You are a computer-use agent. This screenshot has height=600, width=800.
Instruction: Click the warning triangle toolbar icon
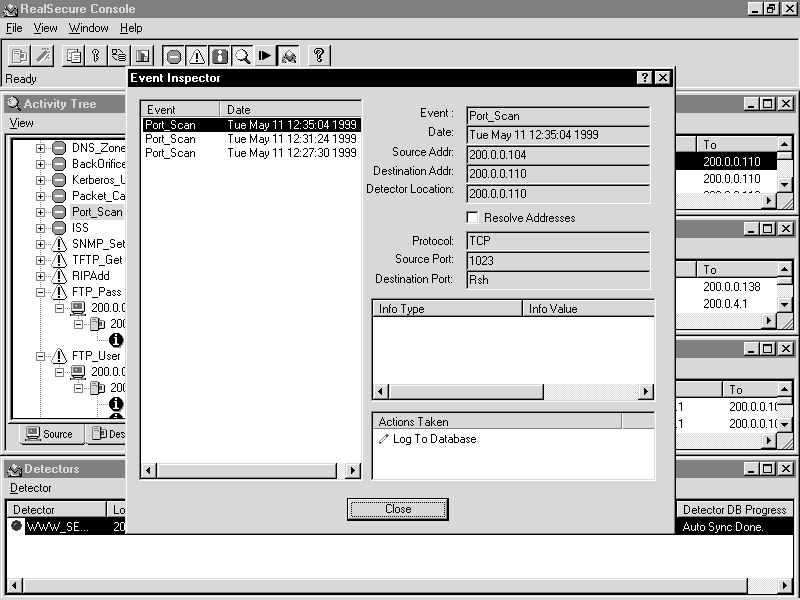(x=197, y=56)
